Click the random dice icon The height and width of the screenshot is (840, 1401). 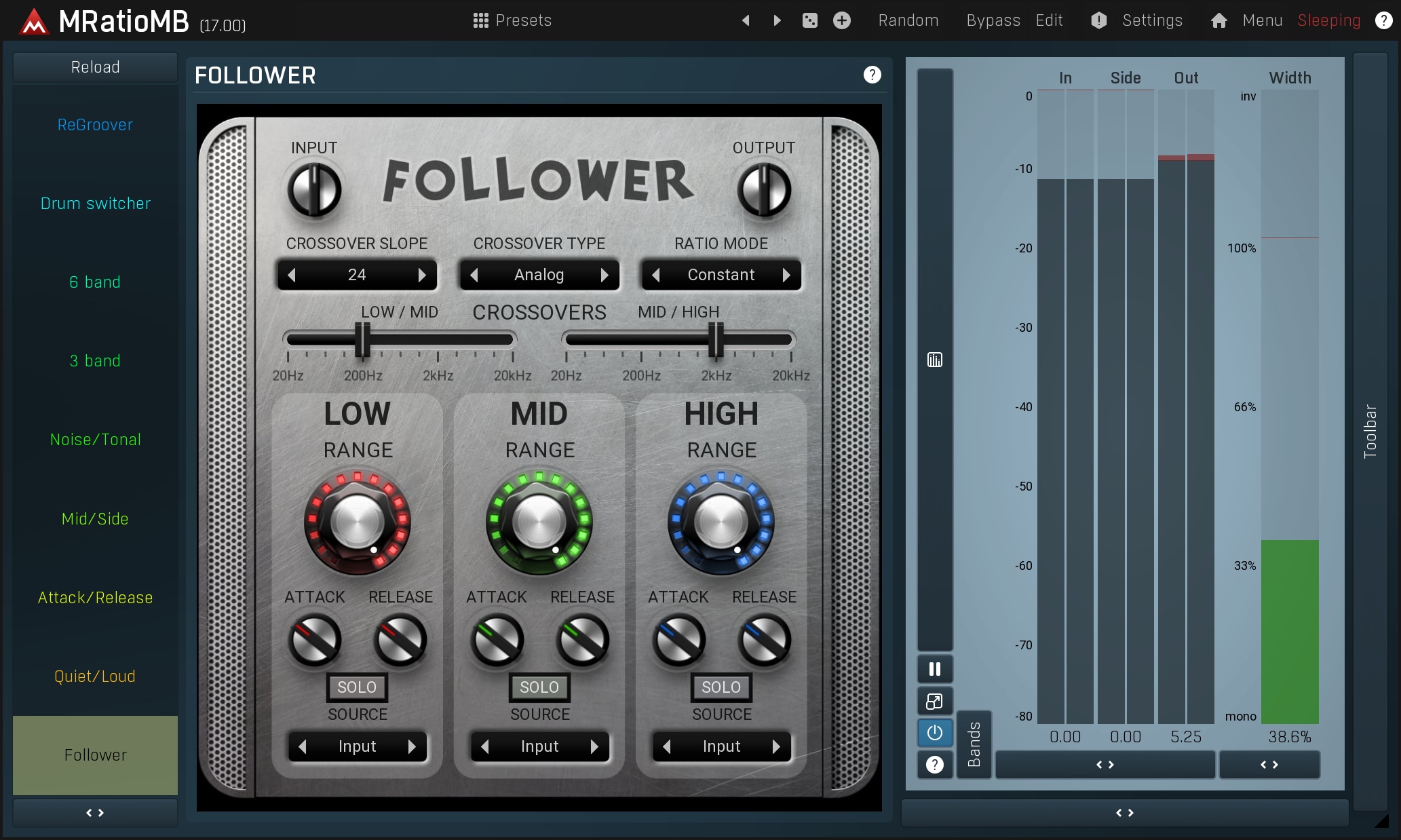click(x=810, y=20)
